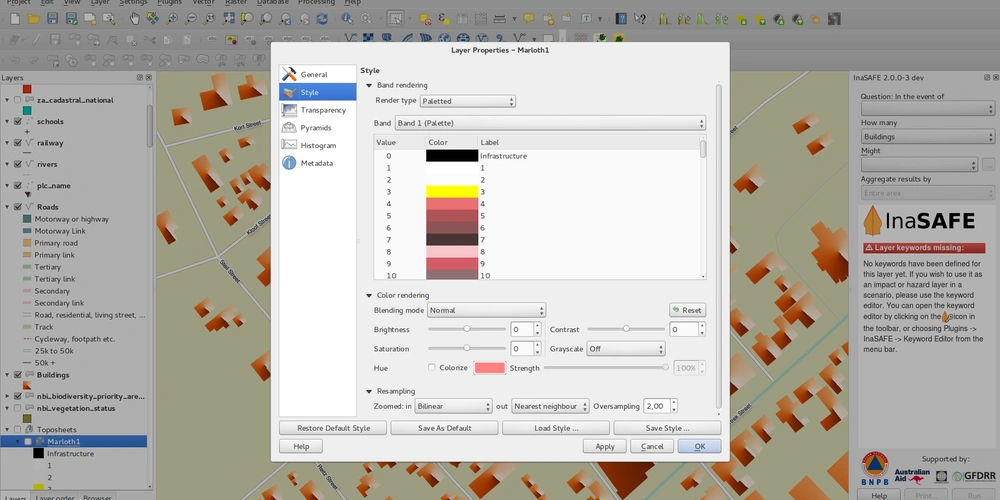Toggle visibility of rivers layer
Image resolution: width=1000 pixels, height=500 pixels.
click(x=17, y=164)
